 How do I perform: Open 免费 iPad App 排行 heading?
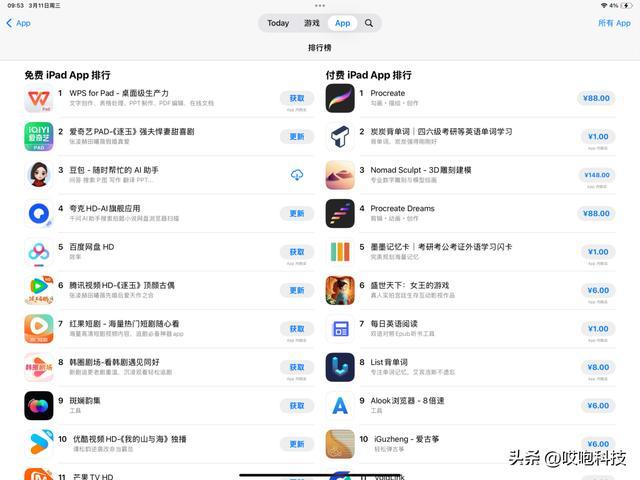coord(67,75)
